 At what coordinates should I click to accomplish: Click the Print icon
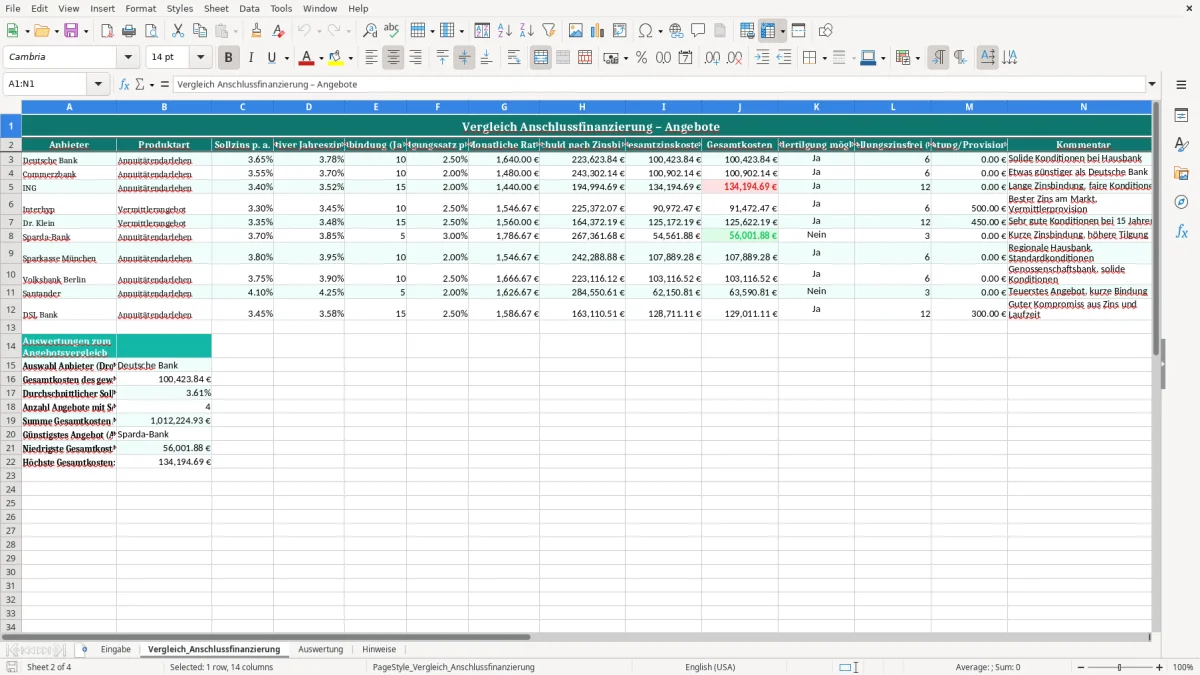pyautogui.click(x=129, y=31)
